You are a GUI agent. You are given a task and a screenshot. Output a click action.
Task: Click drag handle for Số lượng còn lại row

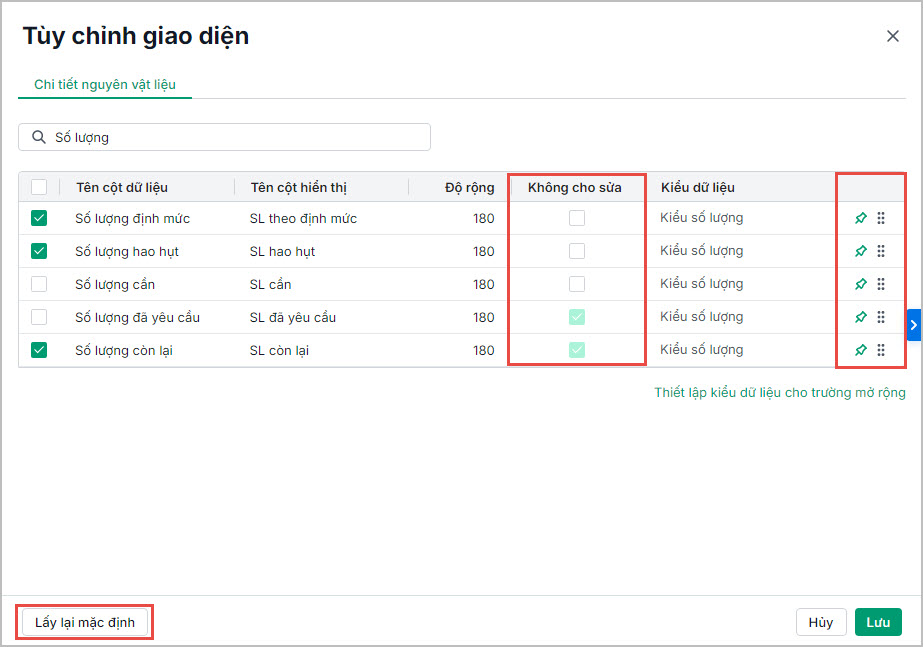(x=881, y=350)
